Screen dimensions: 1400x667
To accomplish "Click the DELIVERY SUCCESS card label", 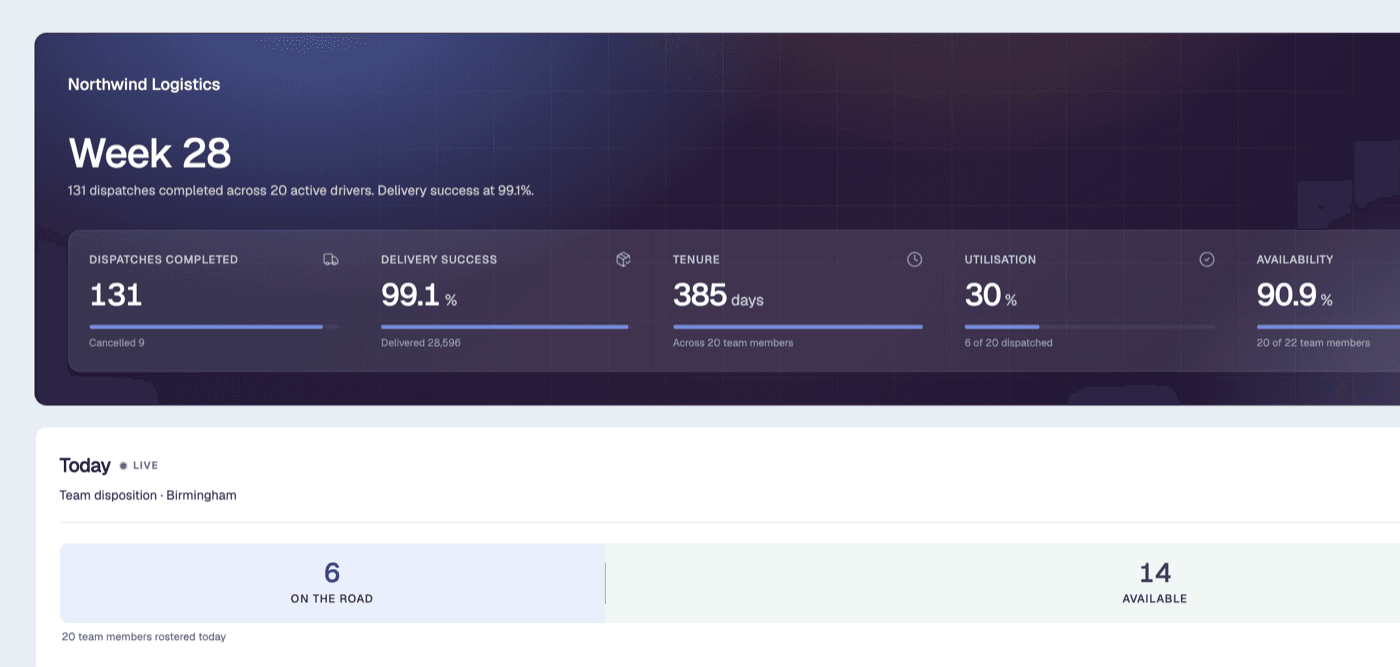I will click(x=439, y=259).
